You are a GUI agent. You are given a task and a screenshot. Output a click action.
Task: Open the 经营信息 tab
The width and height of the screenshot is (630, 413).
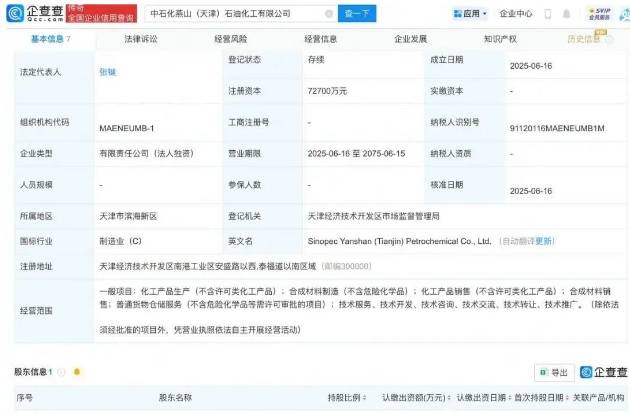tap(321, 39)
